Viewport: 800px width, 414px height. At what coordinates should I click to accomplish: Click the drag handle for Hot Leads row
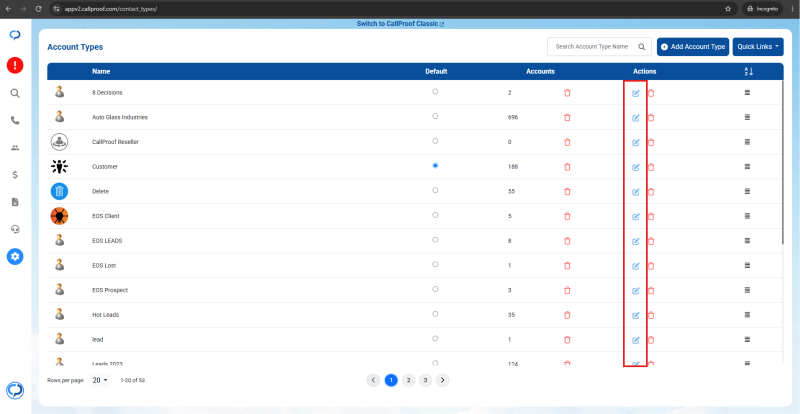(747, 315)
